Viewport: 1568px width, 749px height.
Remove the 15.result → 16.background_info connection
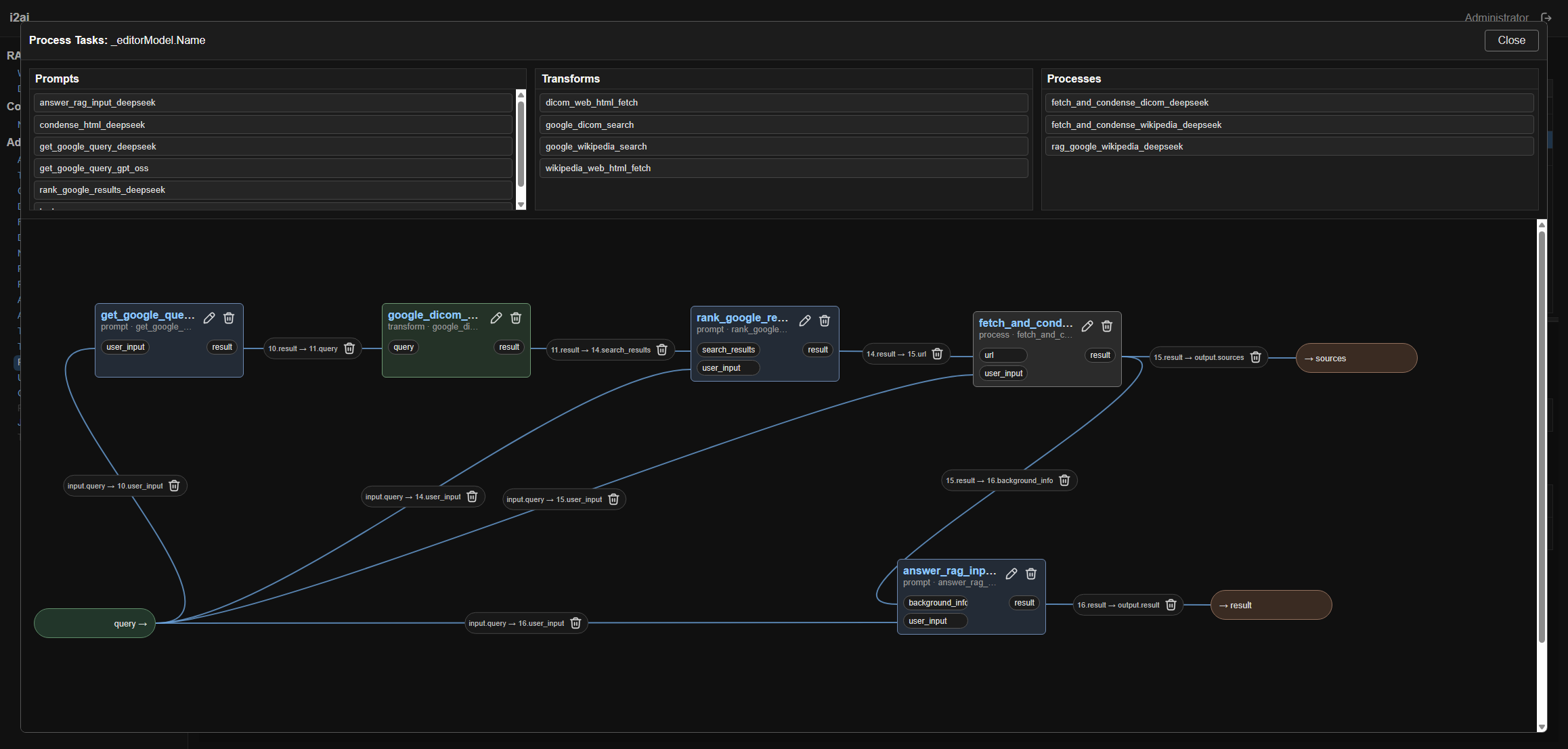click(1064, 480)
